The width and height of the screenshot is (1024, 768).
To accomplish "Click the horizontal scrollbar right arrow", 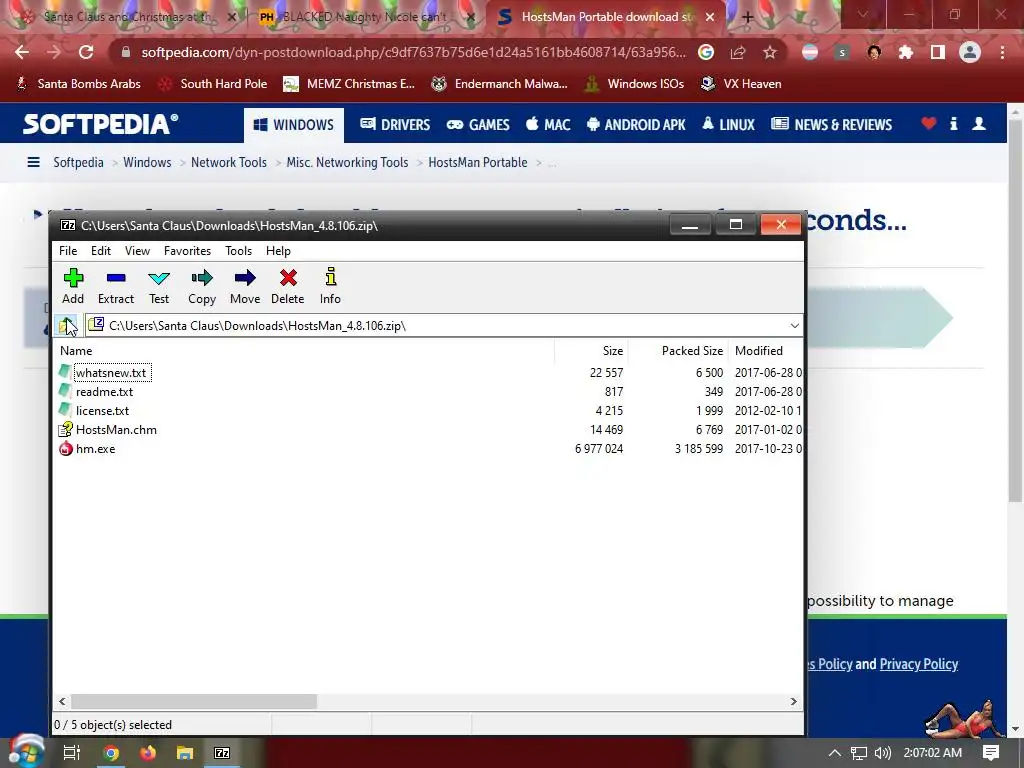I will pyautogui.click(x=793, y=701).
